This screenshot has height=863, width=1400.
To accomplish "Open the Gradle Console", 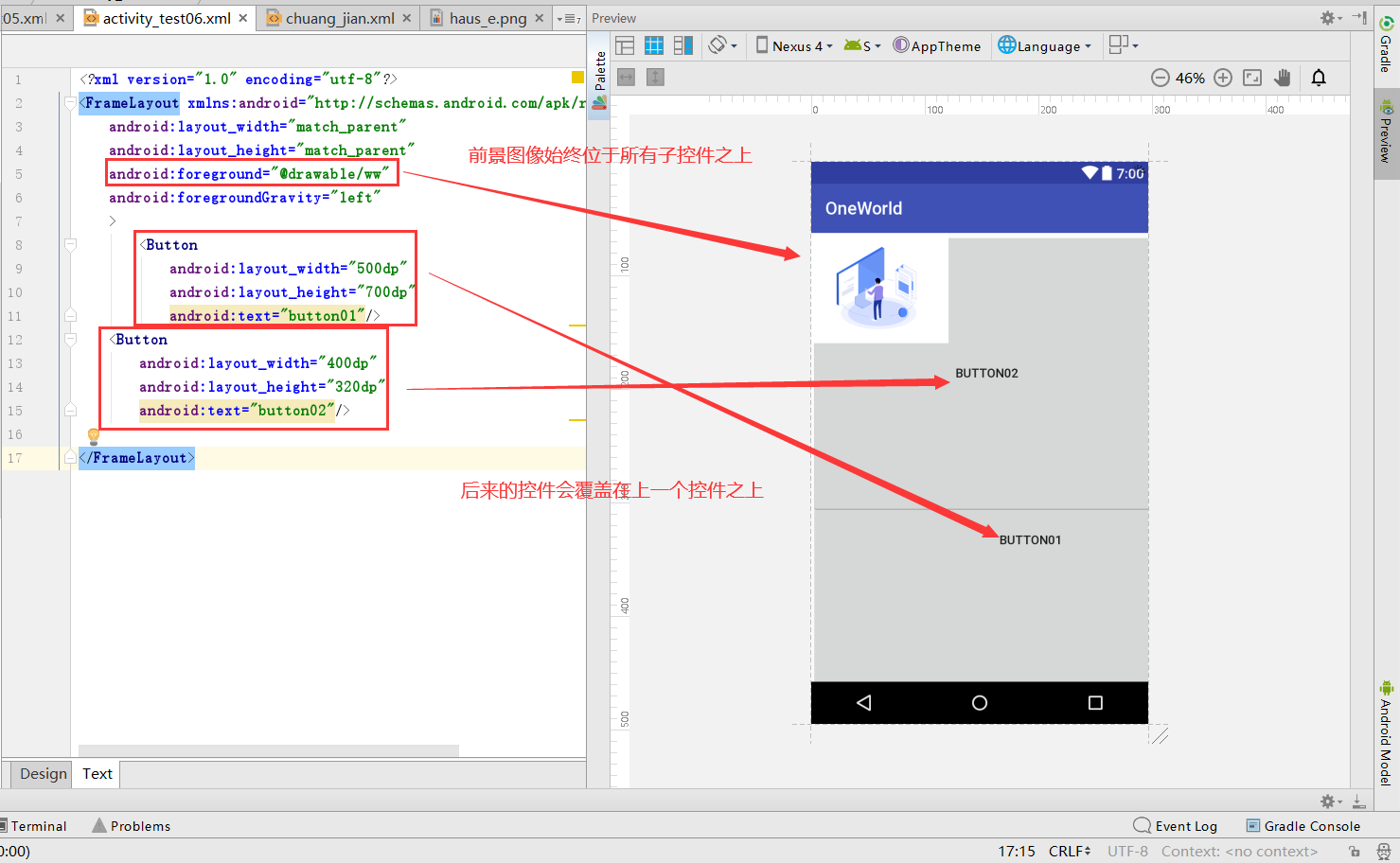I will [1303, 826].
